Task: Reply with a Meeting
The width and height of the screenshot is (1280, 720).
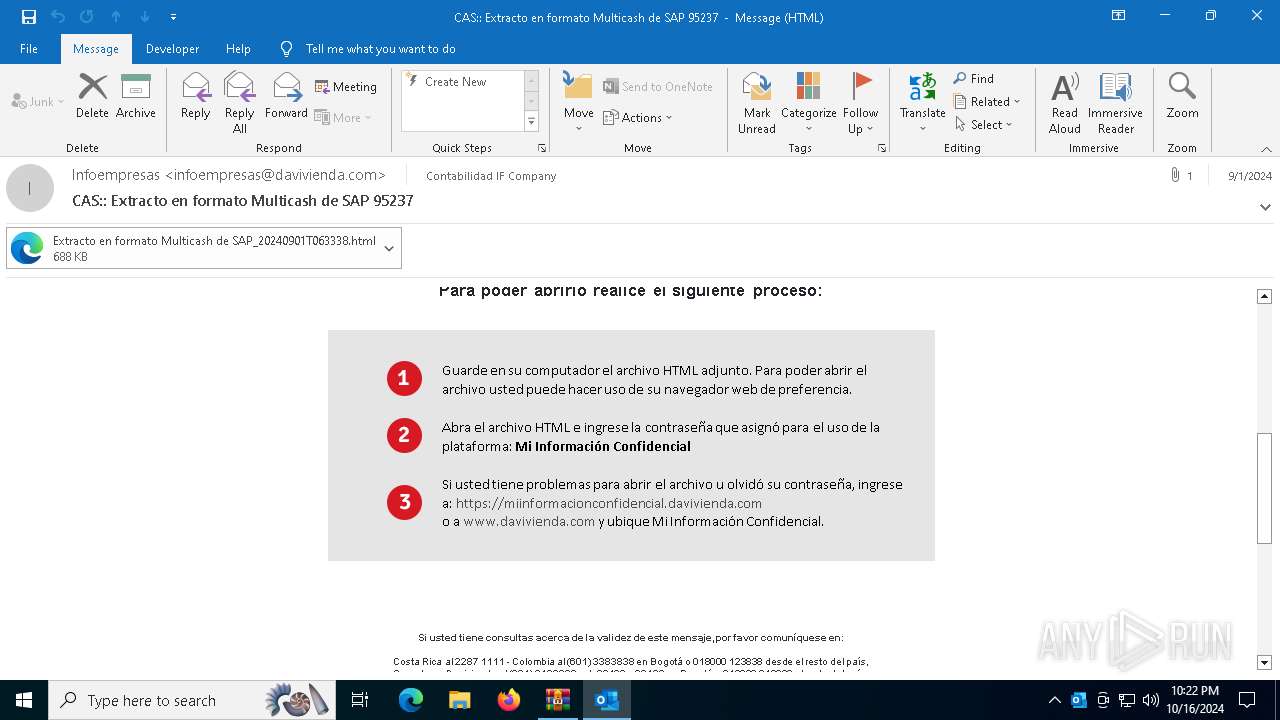Action: 346,87
